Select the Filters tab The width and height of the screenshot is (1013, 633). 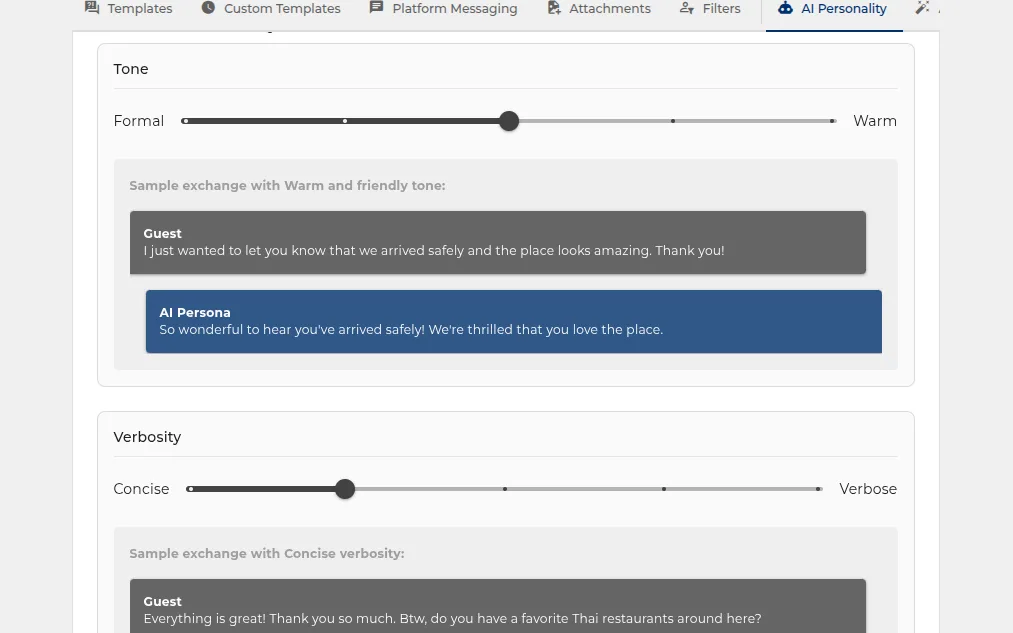point(710,8)
